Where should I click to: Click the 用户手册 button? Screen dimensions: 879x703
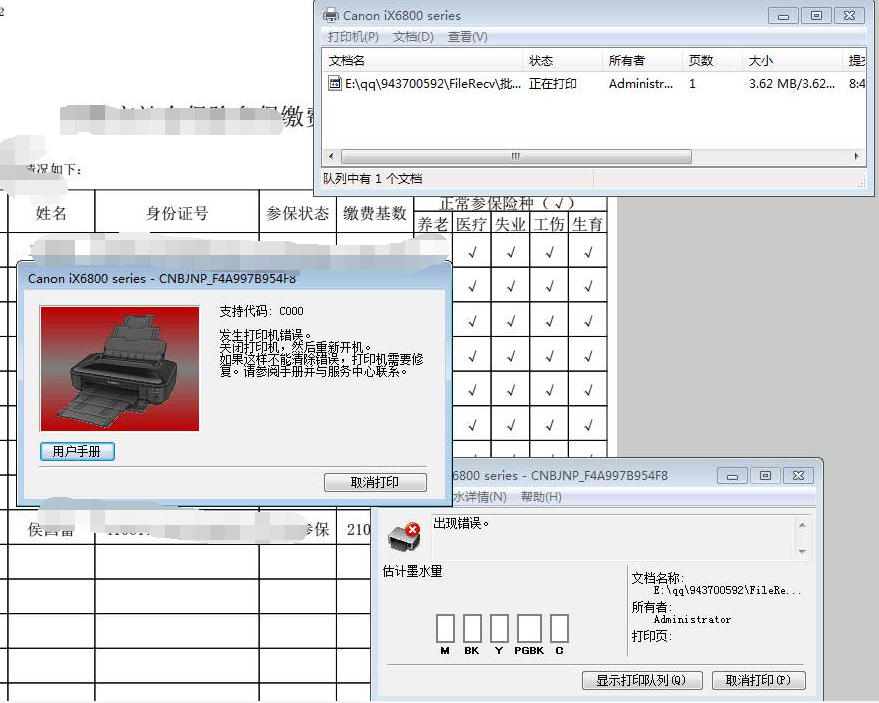coord(77,451)
